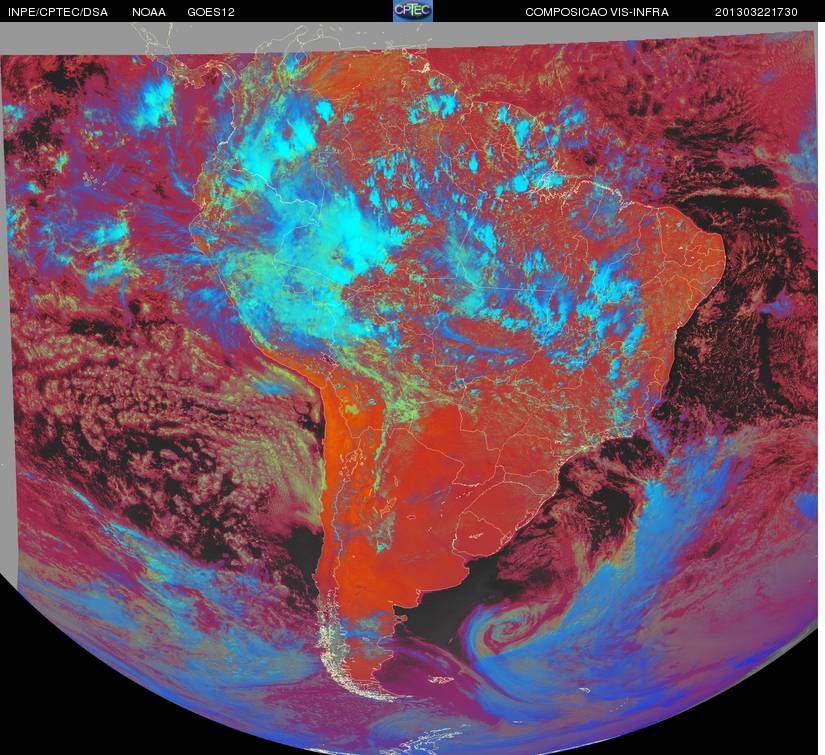Click the 'GOES12' satellite label
Screen dimensions: 825x755
tap(211, 12)
